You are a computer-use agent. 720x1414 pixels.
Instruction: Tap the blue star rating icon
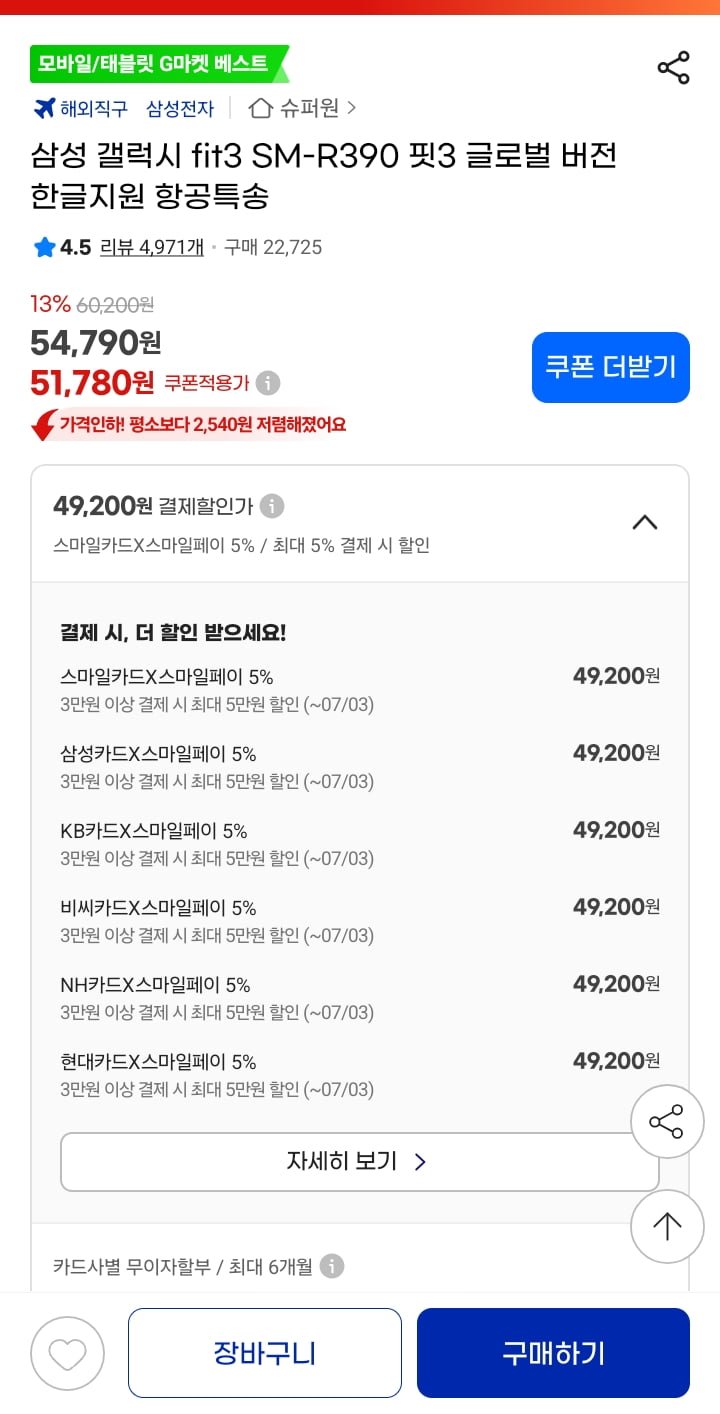(44, 247)
